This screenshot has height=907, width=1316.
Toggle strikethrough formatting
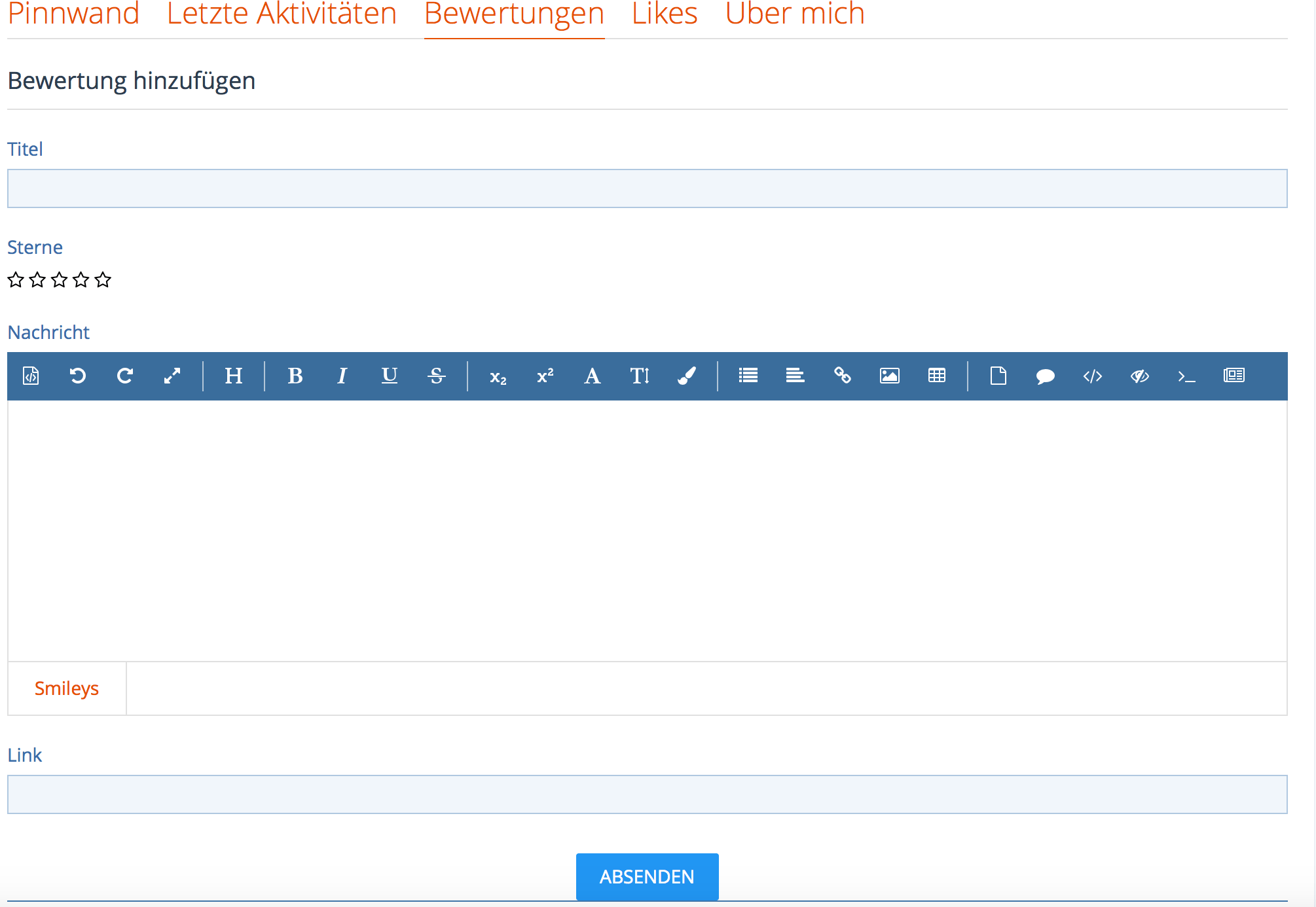437,376
